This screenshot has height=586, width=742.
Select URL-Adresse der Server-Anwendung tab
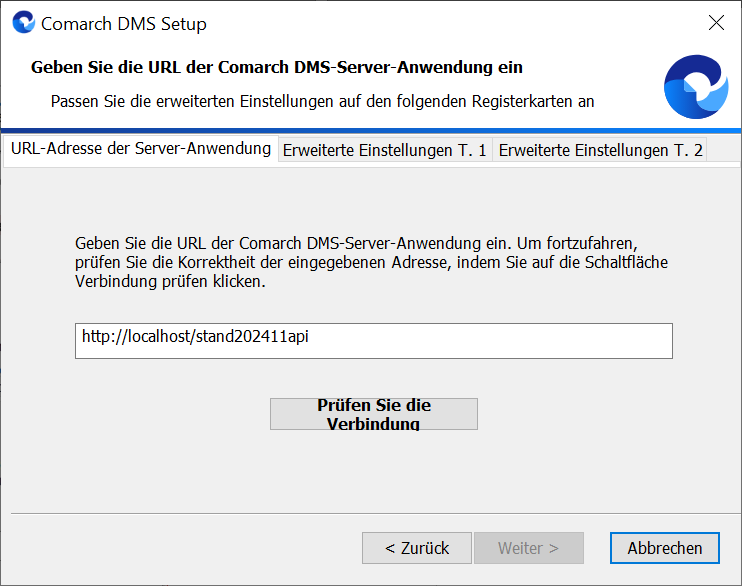[x=141, y=149]
